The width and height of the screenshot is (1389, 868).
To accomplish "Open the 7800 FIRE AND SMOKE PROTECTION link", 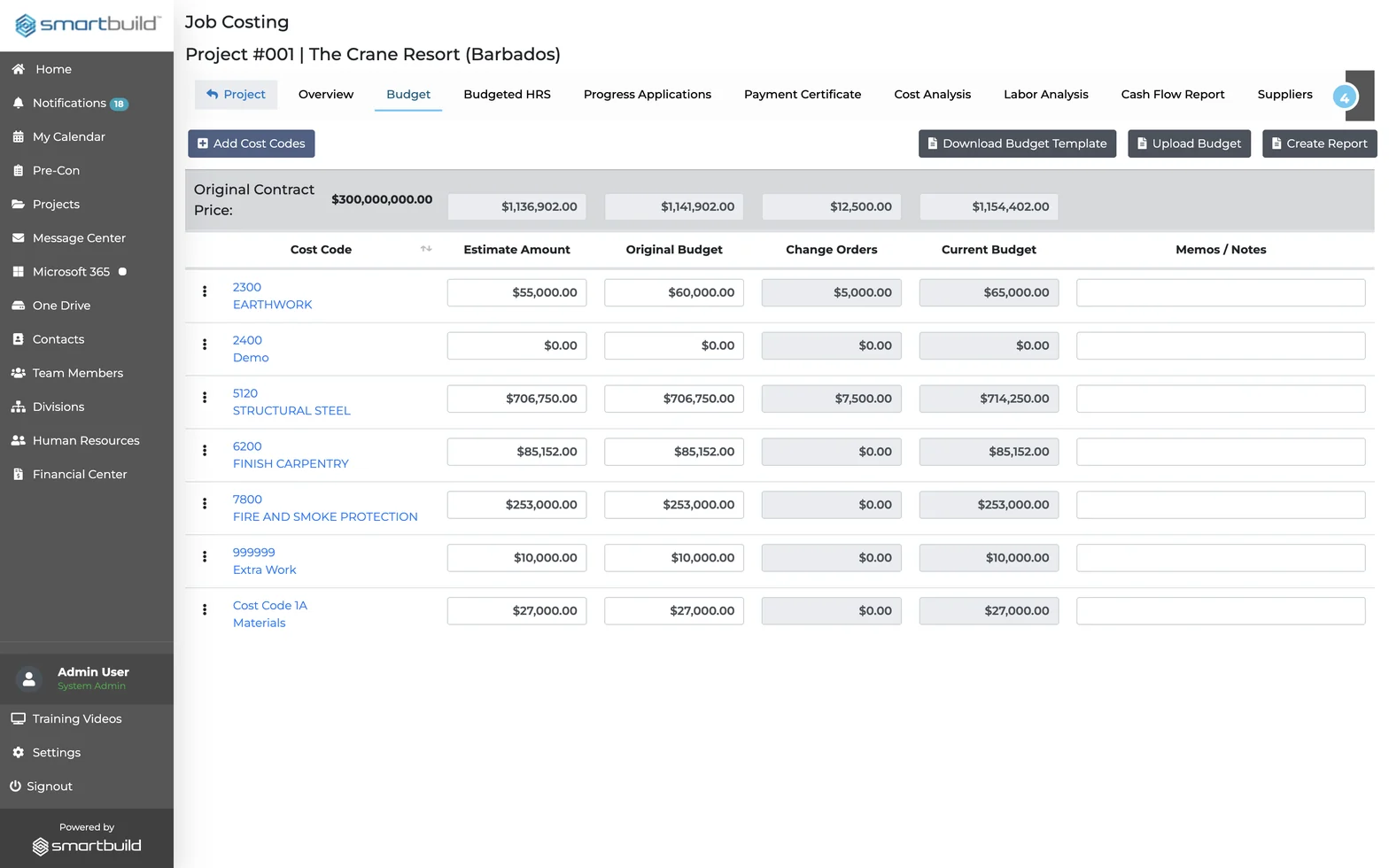I will pos(325,508).
